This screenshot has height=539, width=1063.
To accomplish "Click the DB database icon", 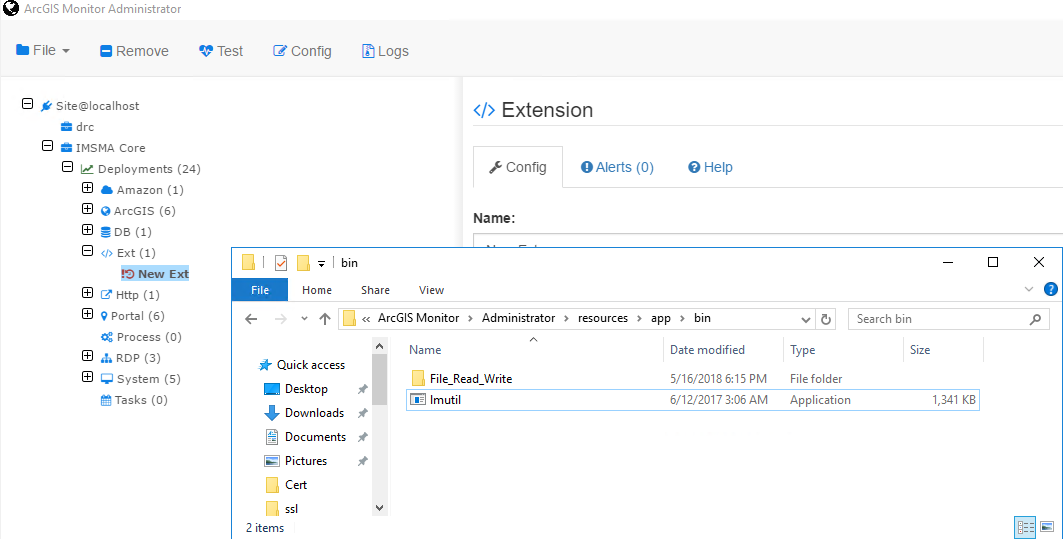I will 106,232.
